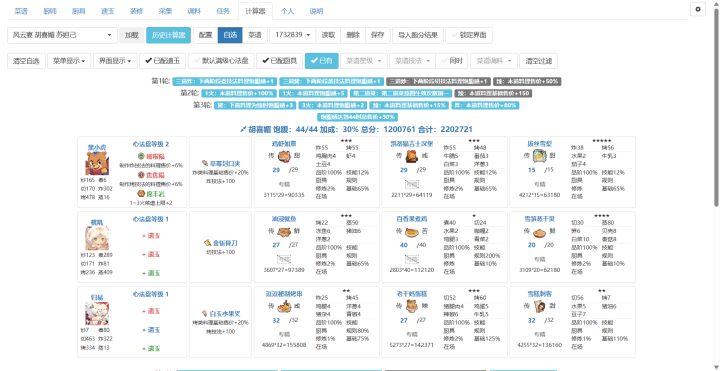Click the 削除 button next to 读取
This screenshot has height=371, width=720.
353,35
